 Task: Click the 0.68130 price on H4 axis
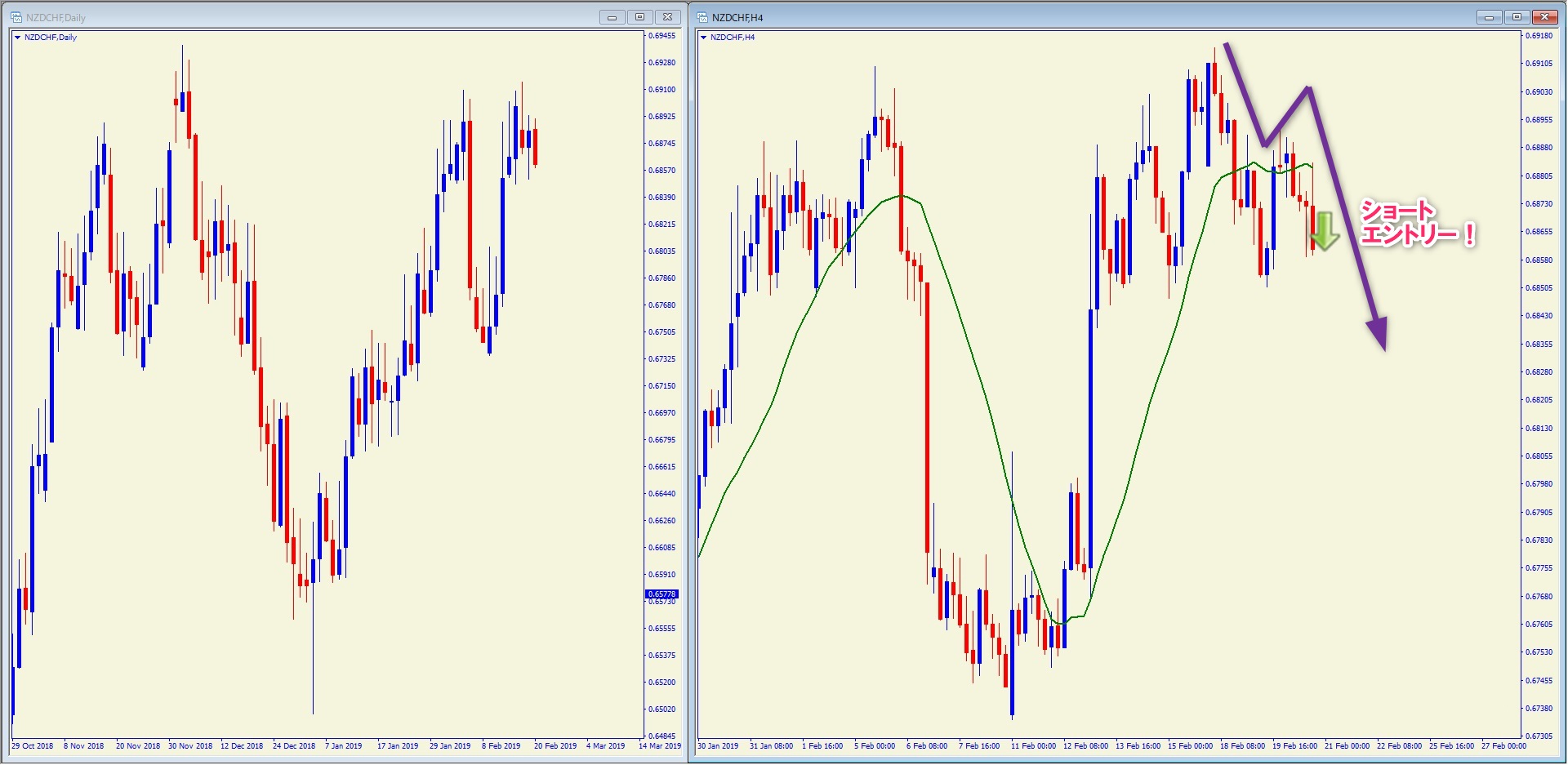1539,429
